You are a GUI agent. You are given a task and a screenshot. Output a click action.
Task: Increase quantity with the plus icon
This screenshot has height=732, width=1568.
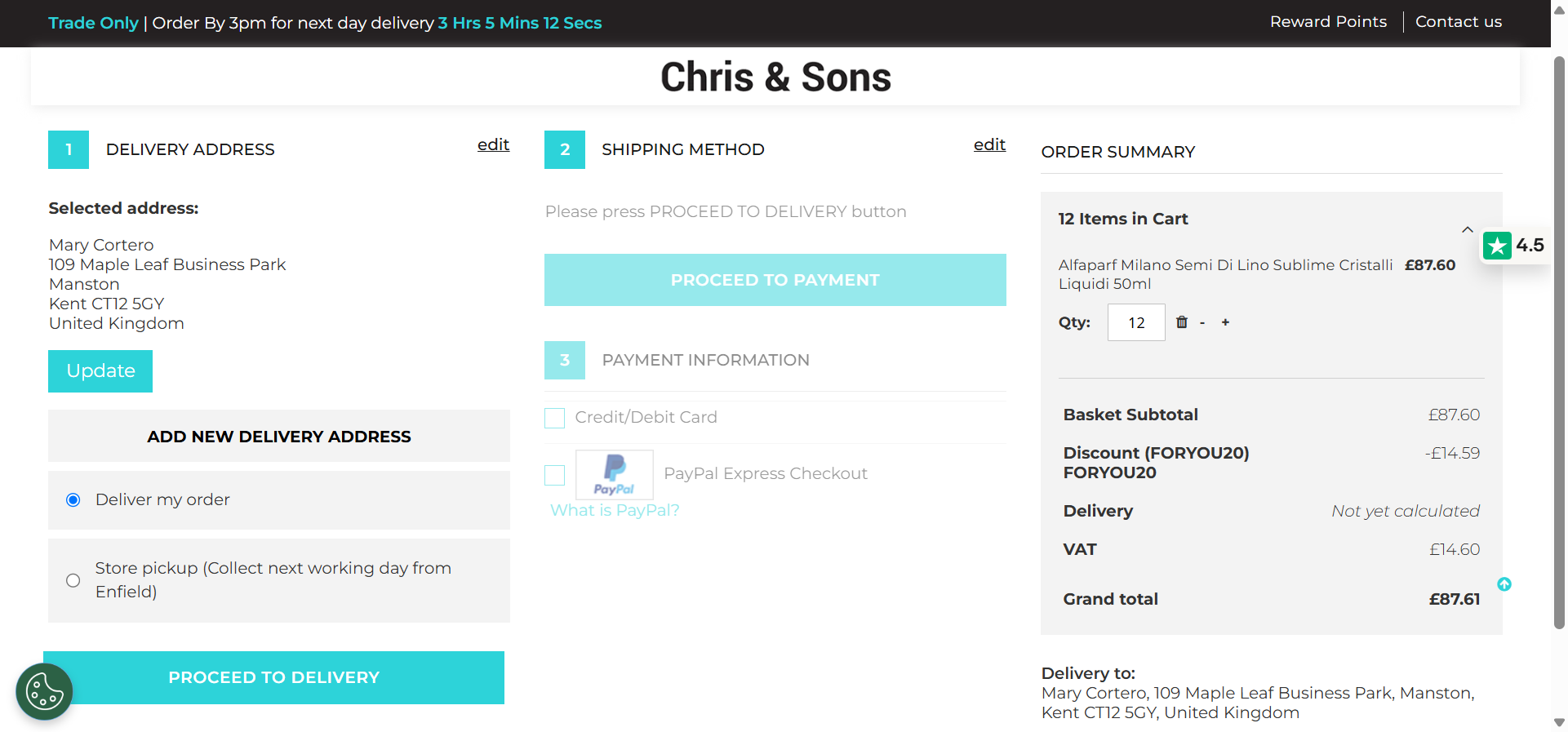(1225, 322)
